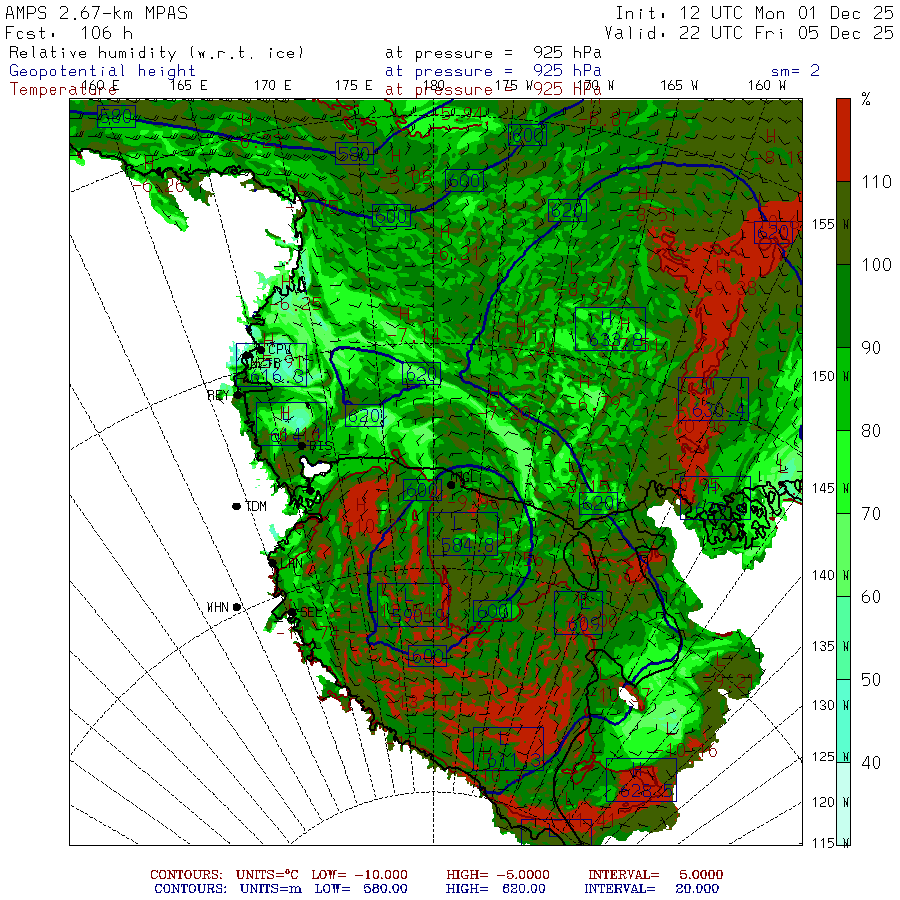Click the olive 100–110% legend swatch
The image size is (900, 900).
click(x=843, y=223)
